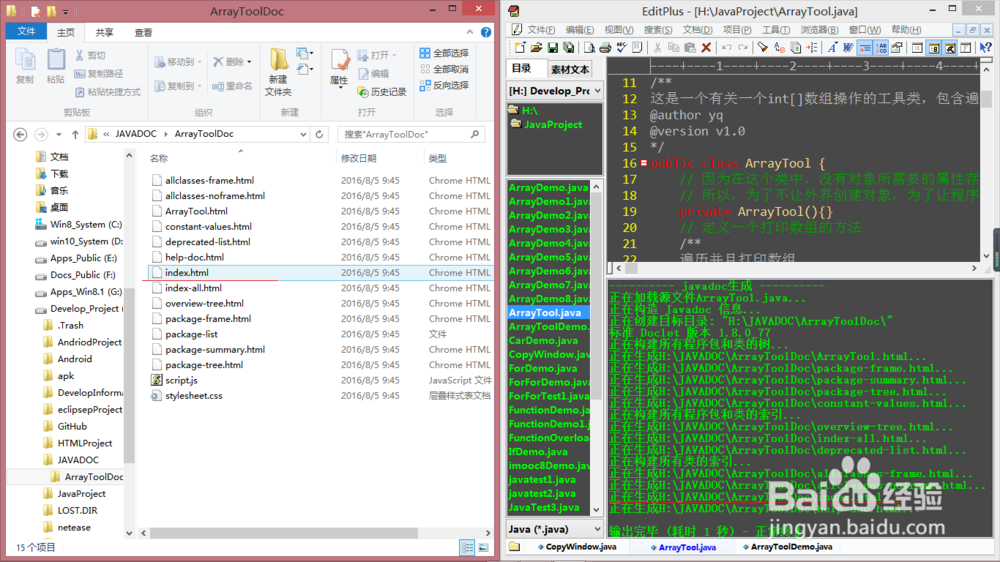Toggle Output Window button in EditPlus toolbar
Image resolution: width=1000 pixels, height=562 pixels.
click(950, 48)
